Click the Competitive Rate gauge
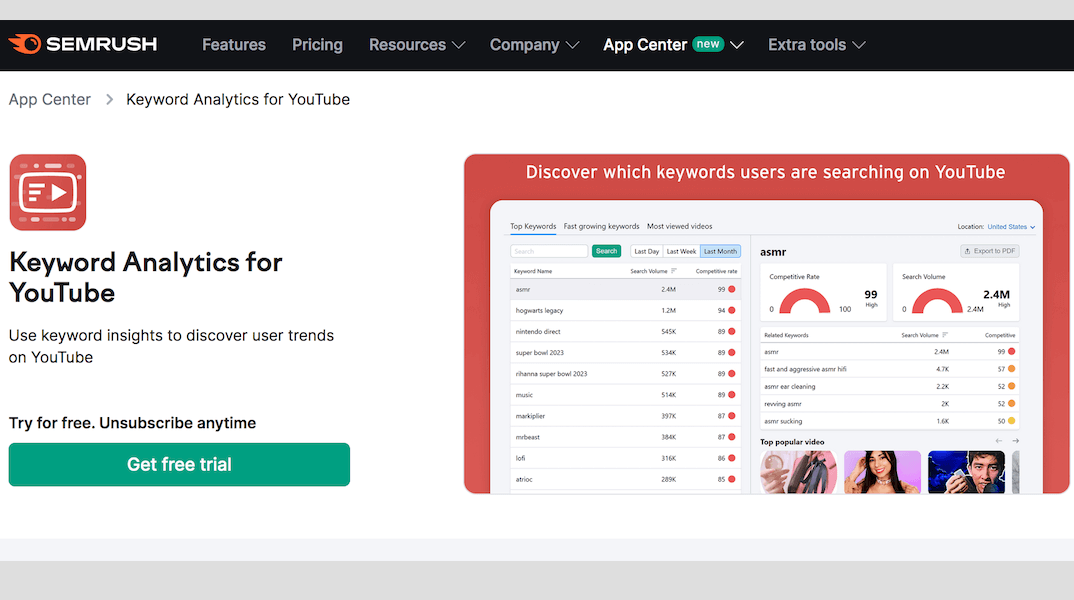Screen dimensions: 1074x600 pyautogui.click(x=805, y=301)
